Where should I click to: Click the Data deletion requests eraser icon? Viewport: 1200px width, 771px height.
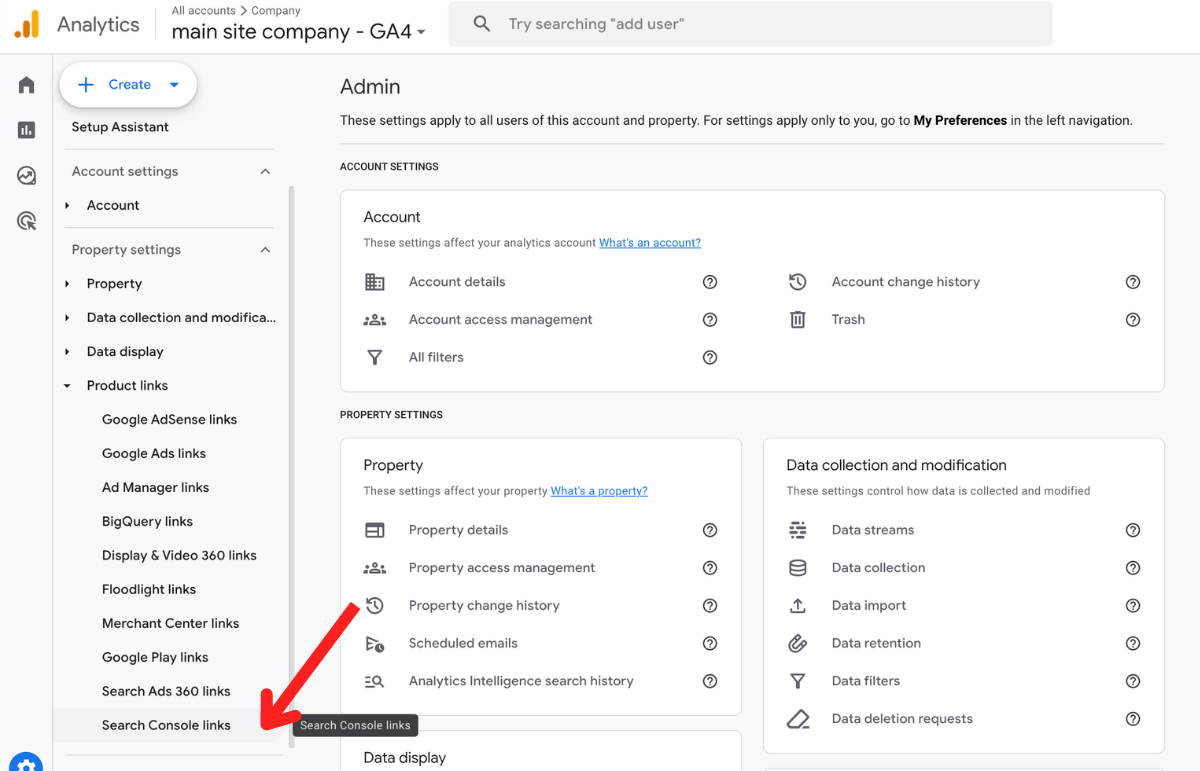point(798,719)
